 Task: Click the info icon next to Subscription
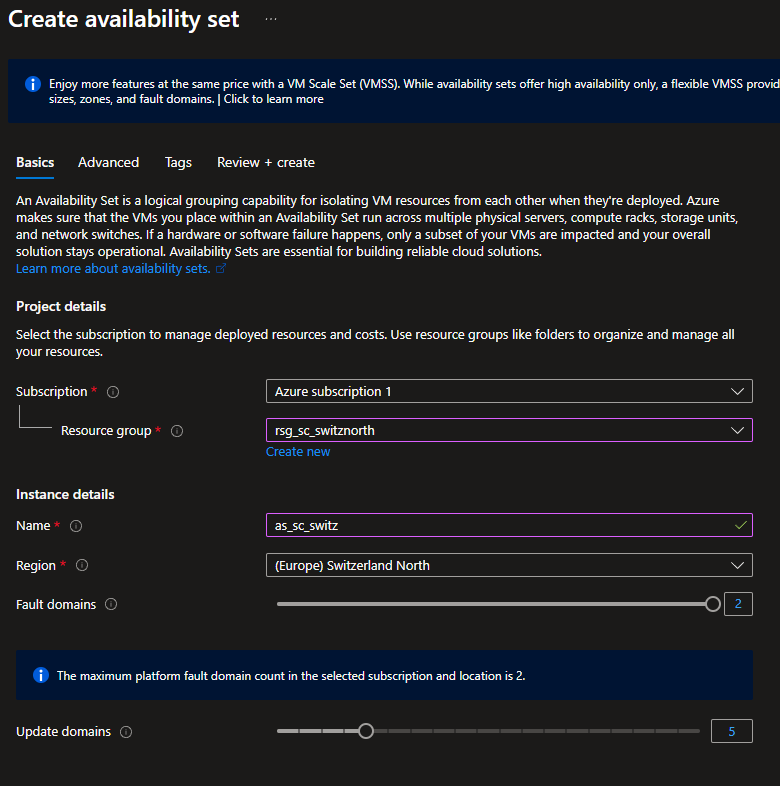pyautogui.click(x=113, y=392)
